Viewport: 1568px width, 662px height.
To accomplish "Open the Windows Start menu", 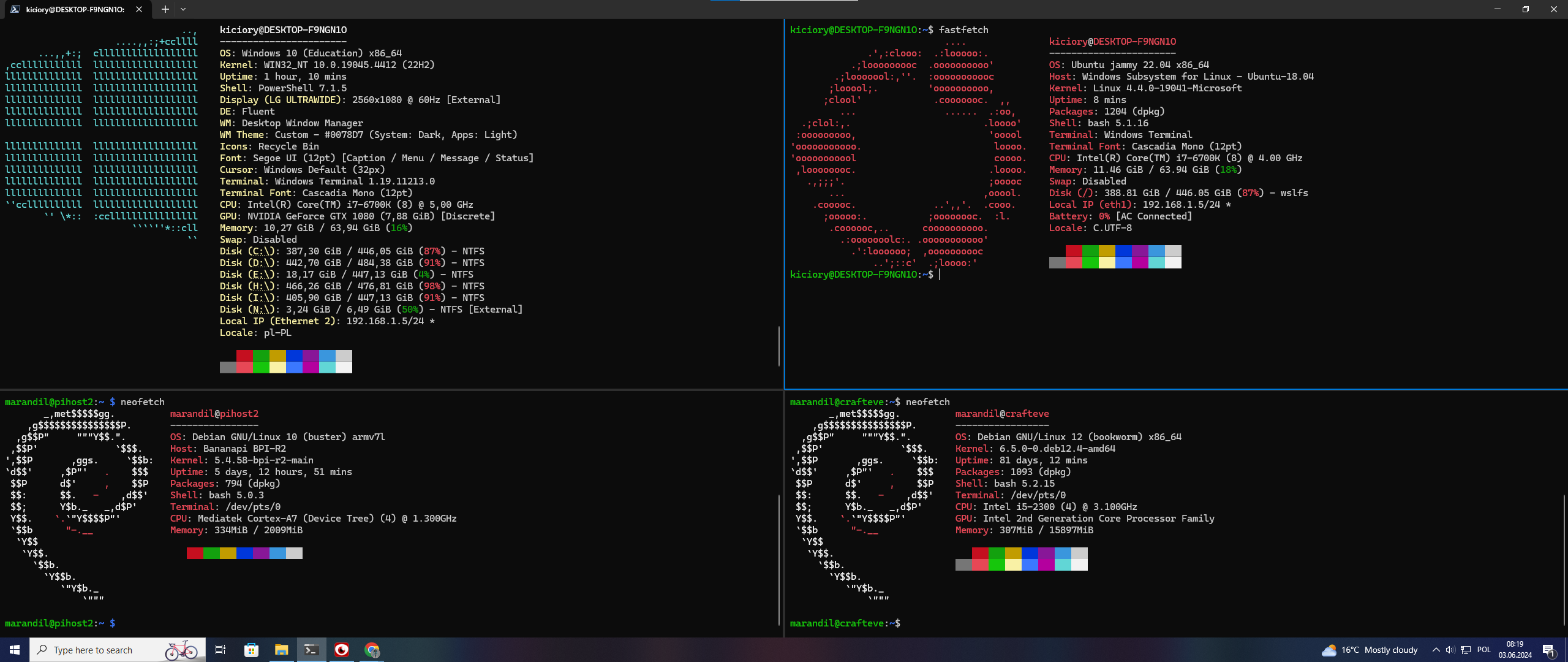I will pos(15,650).
